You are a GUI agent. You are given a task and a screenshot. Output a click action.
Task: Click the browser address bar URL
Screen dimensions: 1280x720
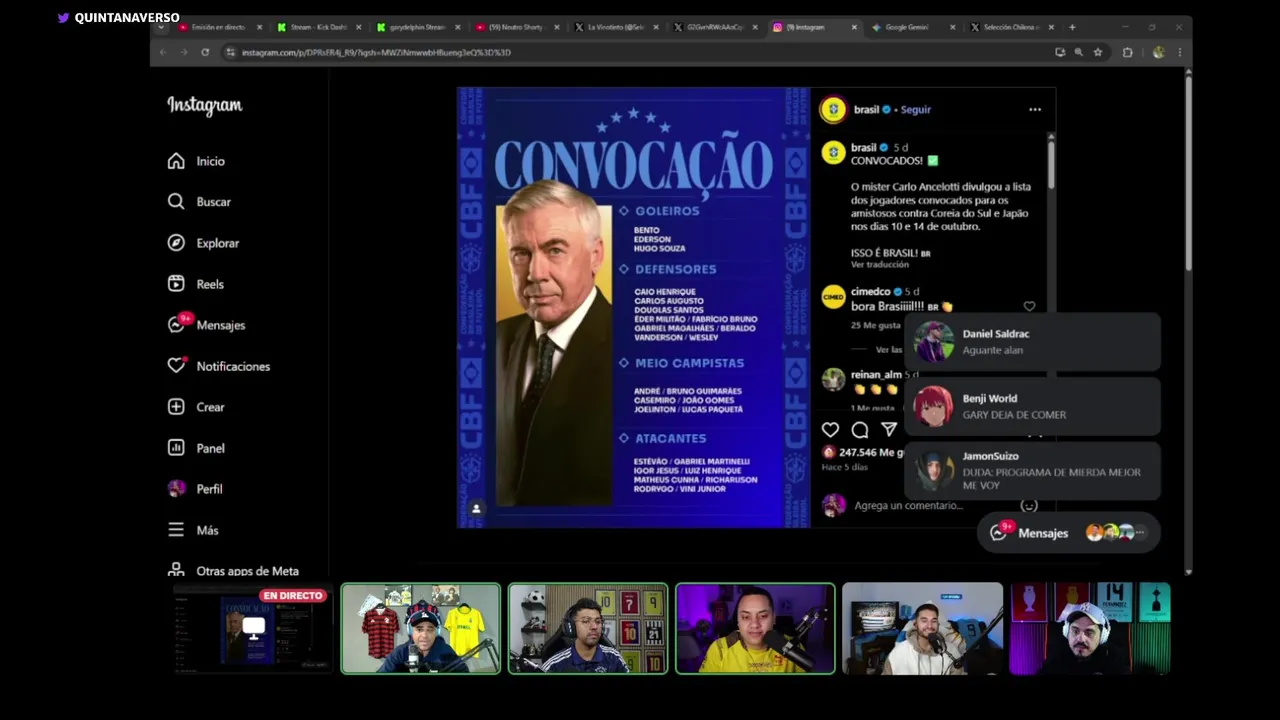coord(376,52)
